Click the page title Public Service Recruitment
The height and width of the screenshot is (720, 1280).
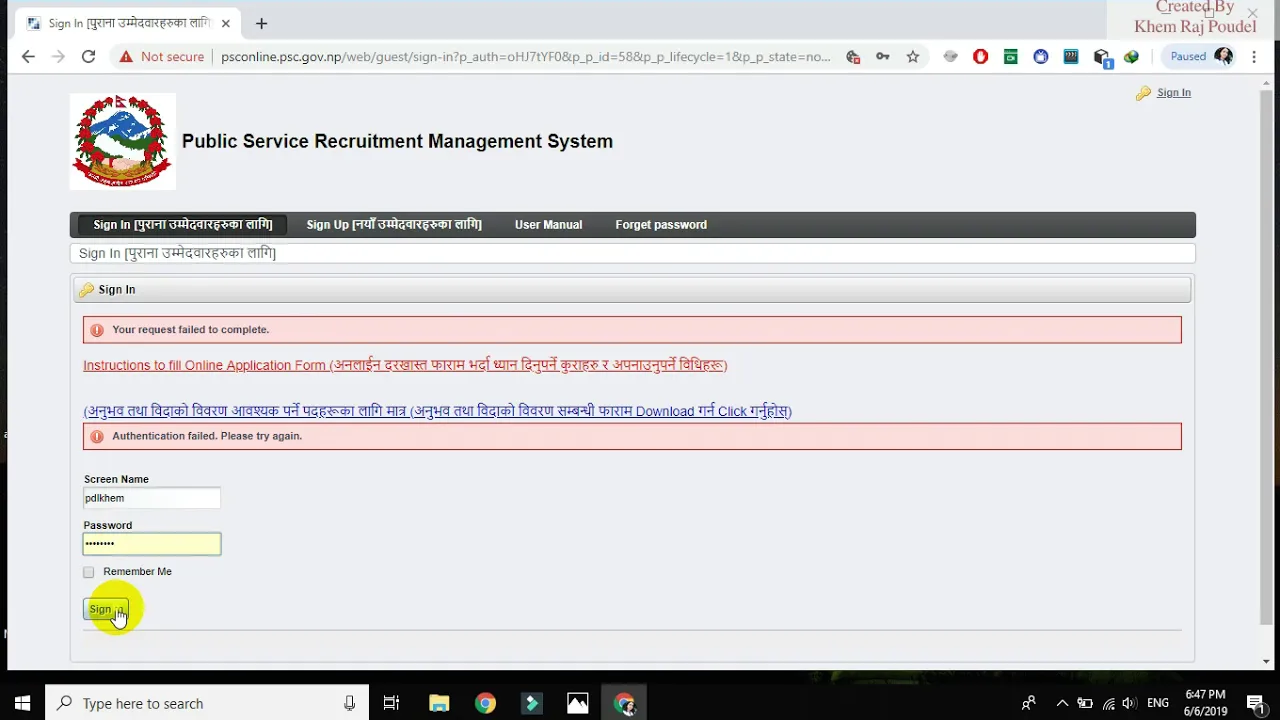click(x=397, y=141)
